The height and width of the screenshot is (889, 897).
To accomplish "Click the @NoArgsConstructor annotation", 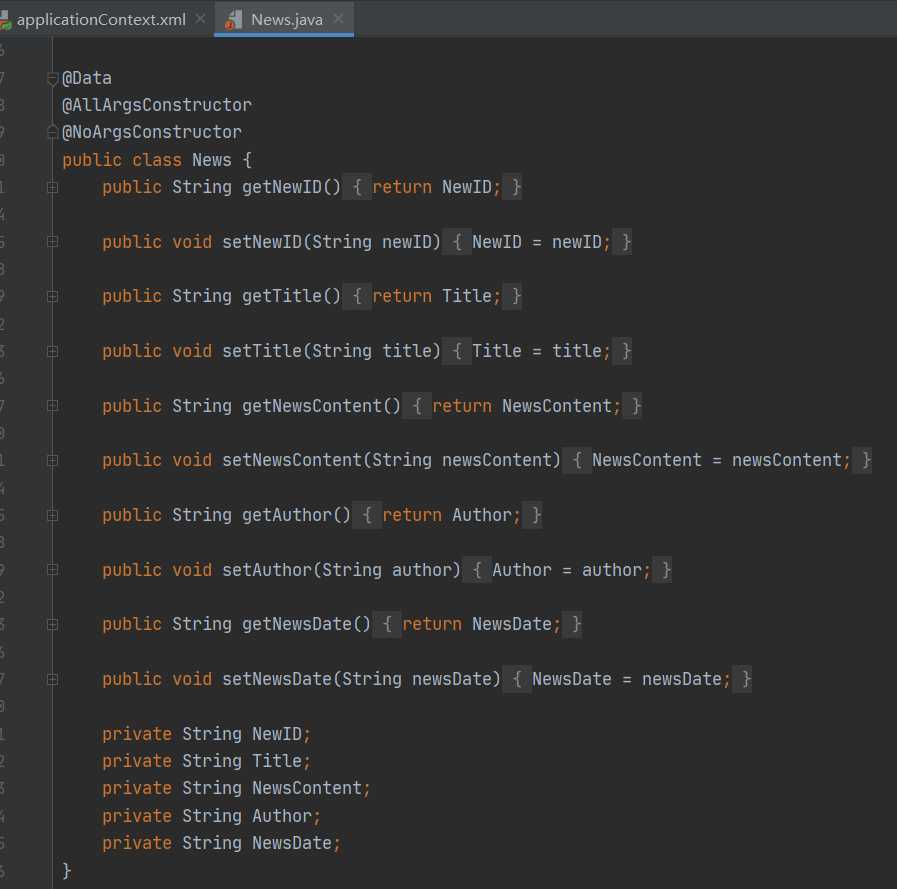I will 152,132.
